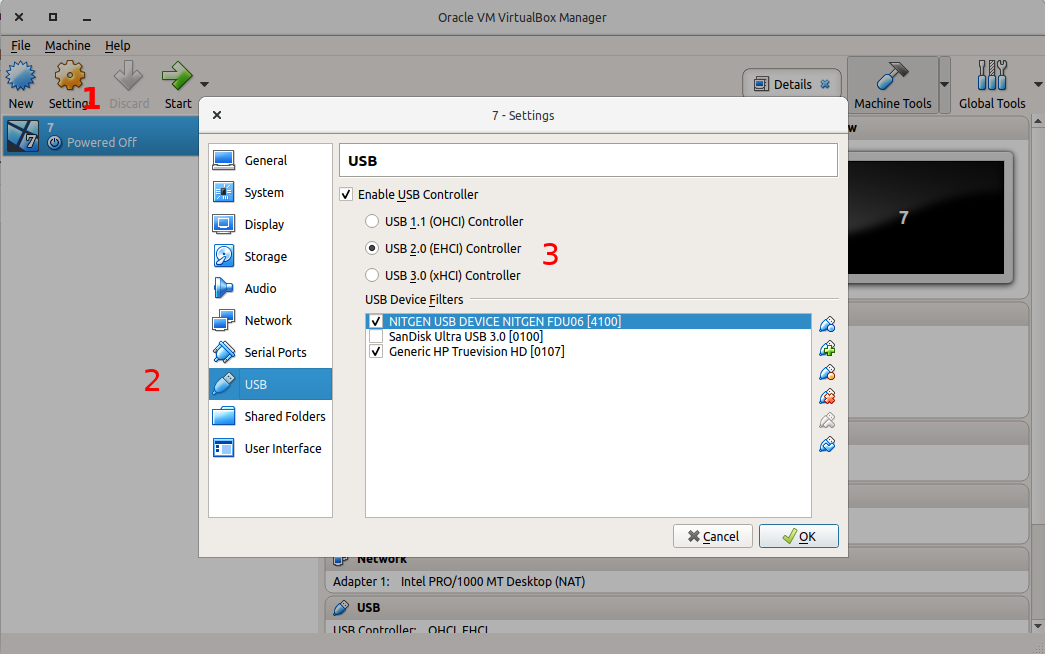Open the Global Tools dropdown arrow
Image resolution: width=1045 pixels, height=654 pixels.
click(1038, 85)
